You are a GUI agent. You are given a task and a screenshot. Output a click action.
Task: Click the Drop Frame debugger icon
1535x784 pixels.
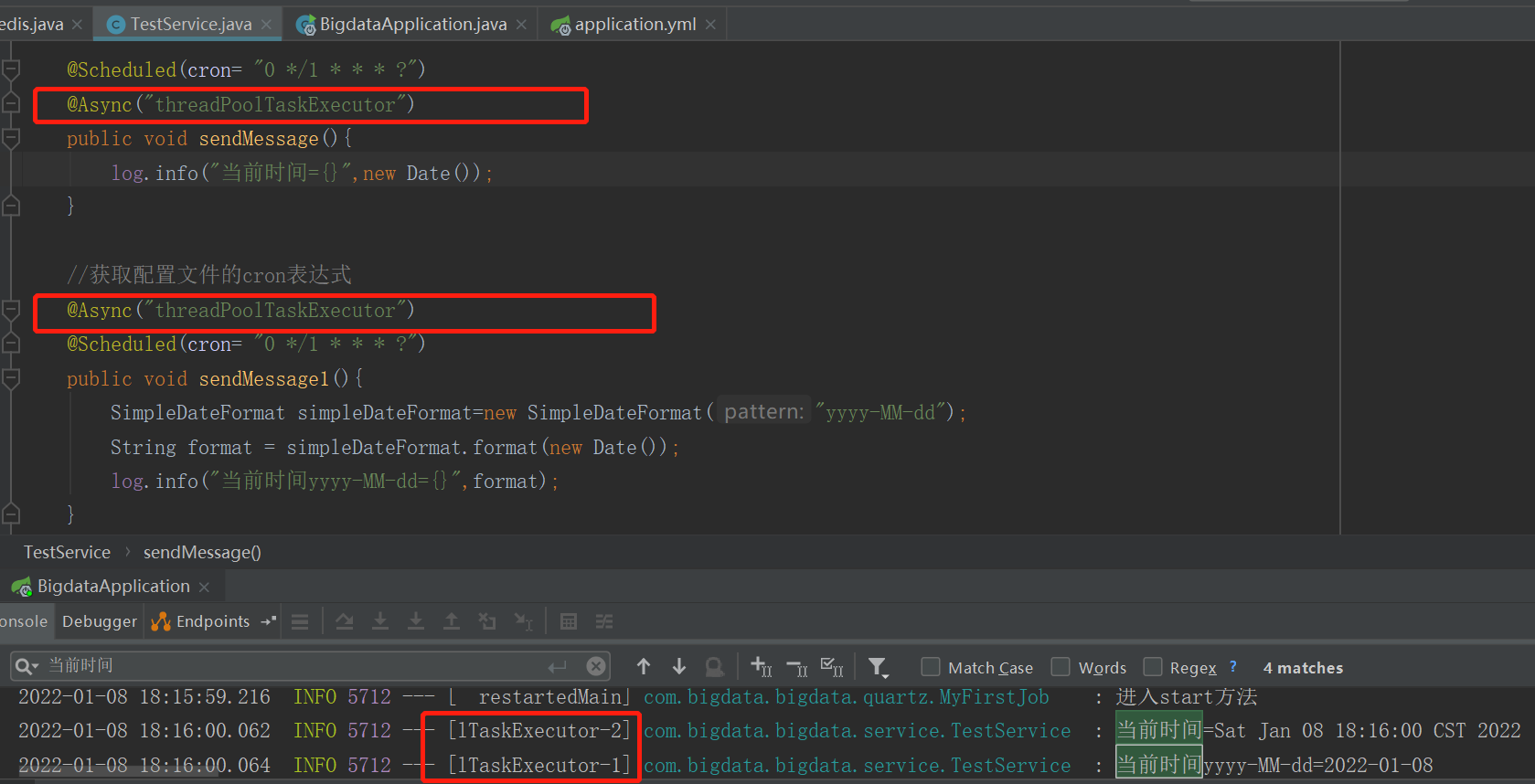487,622
